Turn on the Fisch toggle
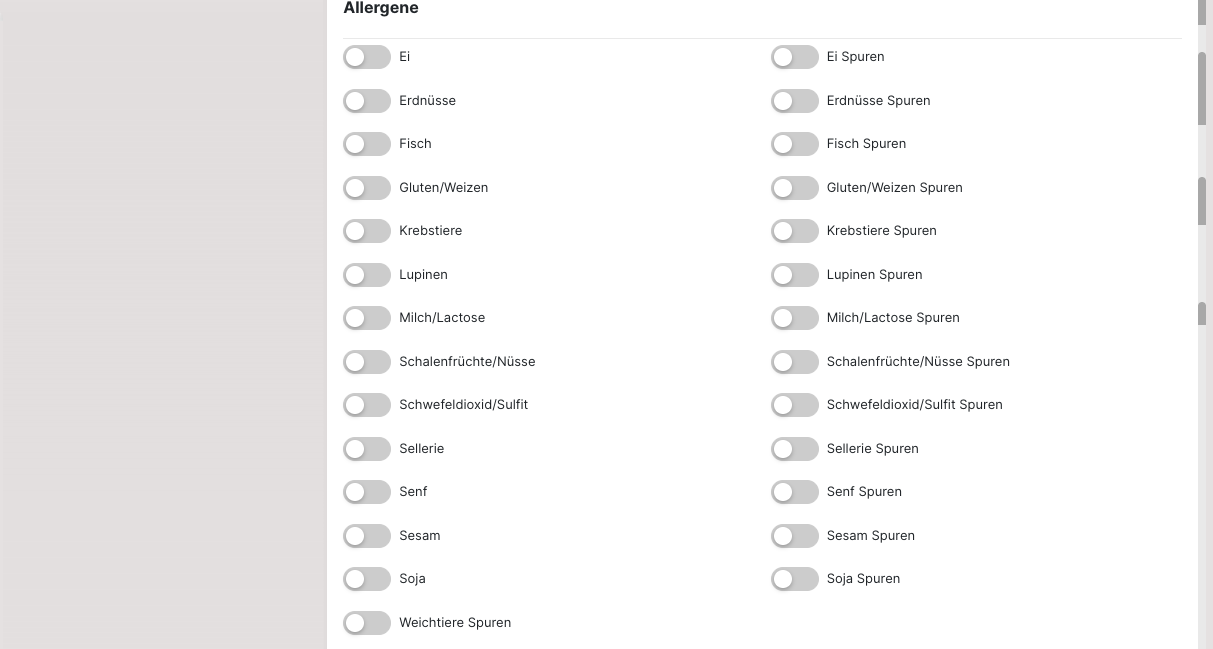The width and height of the screenshot is (1213, 649). 367,144
